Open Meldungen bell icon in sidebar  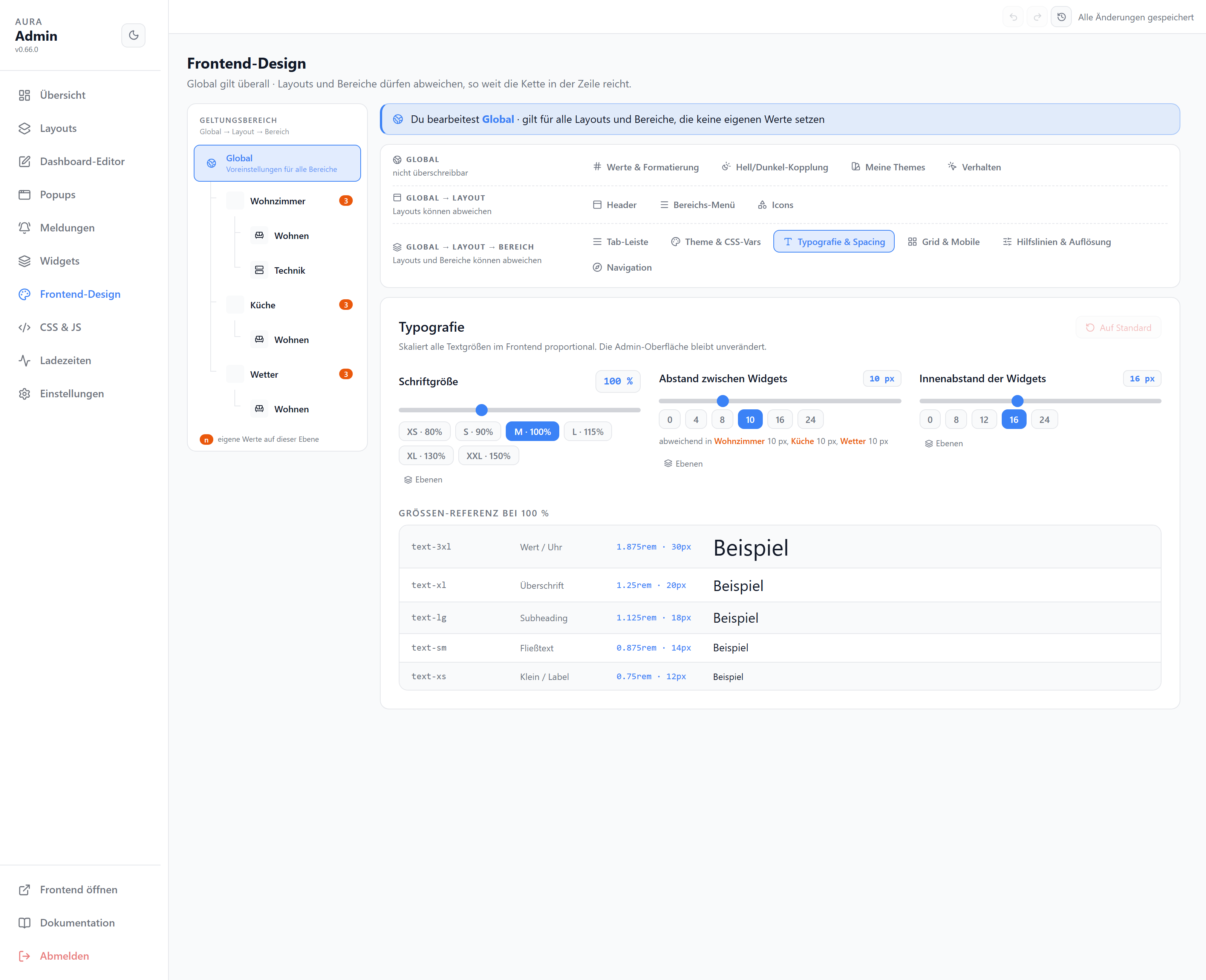pyautogui.click(x=24, y=228)
